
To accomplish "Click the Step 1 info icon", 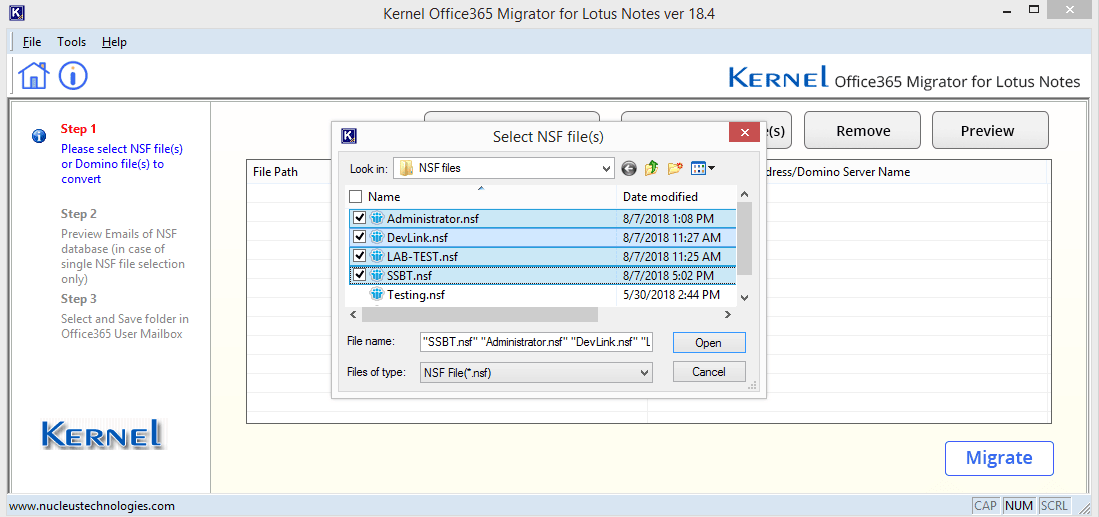I will click(39, 136).
